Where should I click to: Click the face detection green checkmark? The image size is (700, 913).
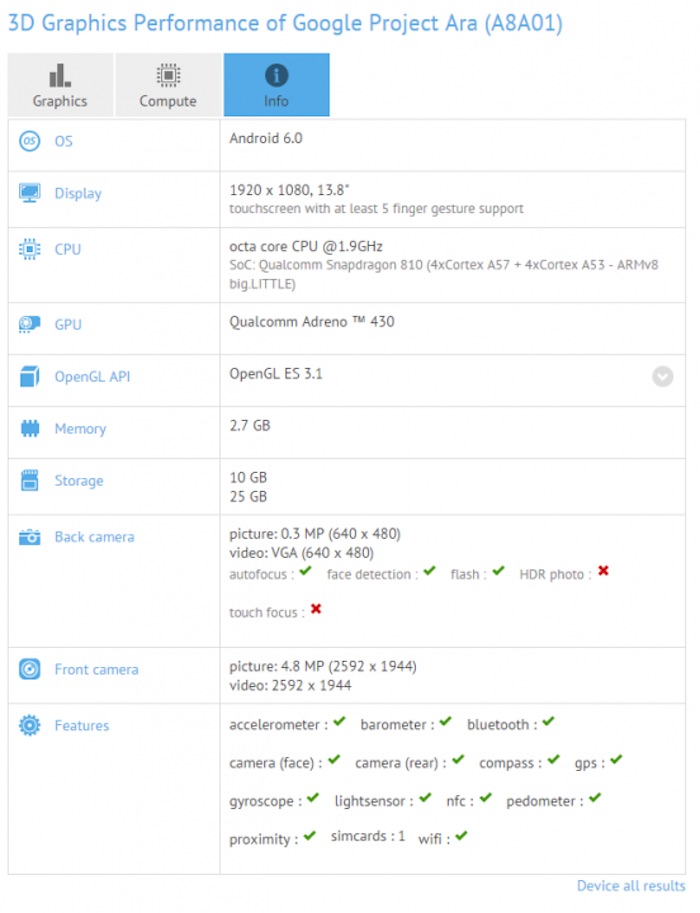(x=430, y=571)
